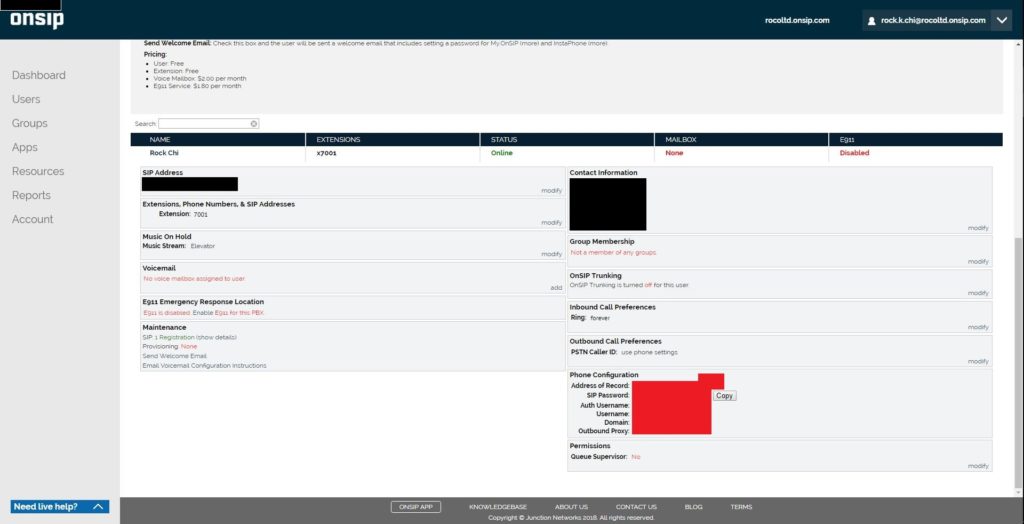The width and height of the screenshot is (1024, 524).
Task: Copy the SIP password
Action: pos(725,396)
